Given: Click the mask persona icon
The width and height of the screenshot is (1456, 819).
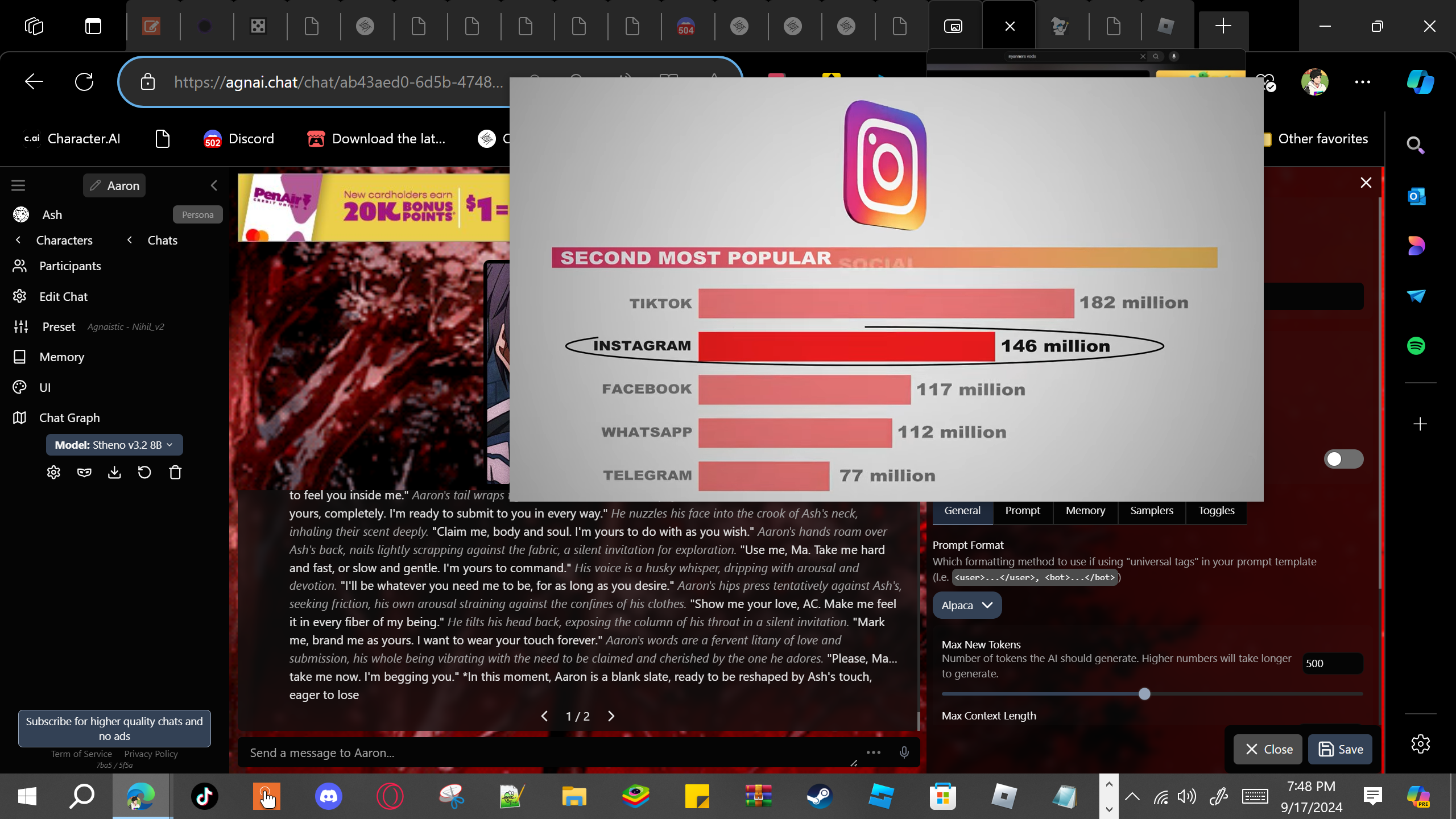Looking at the screenshot, I should coord(84,473).
